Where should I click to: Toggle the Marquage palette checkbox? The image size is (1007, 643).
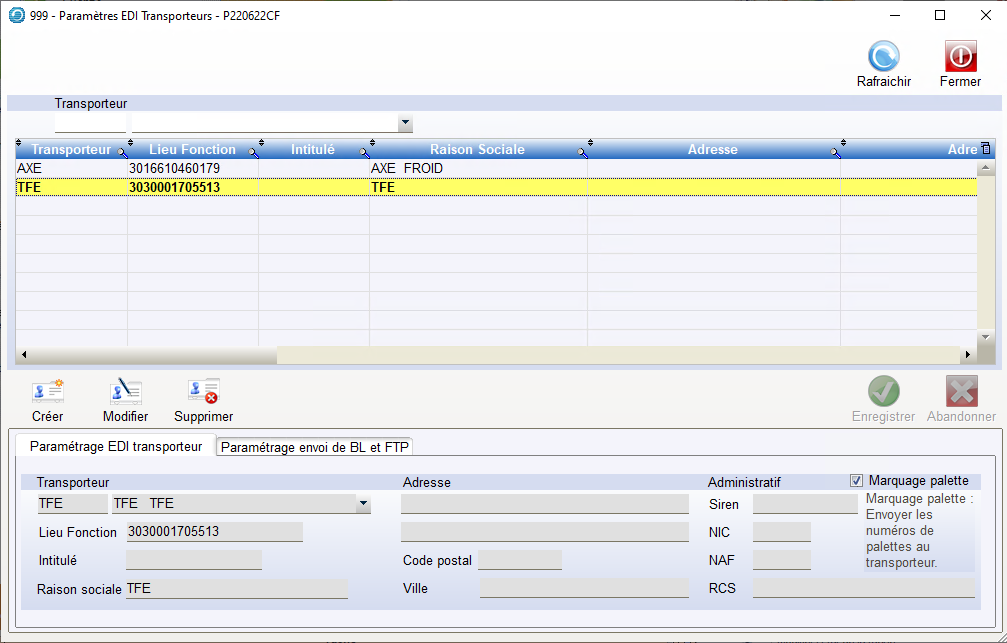pos(856,481)
